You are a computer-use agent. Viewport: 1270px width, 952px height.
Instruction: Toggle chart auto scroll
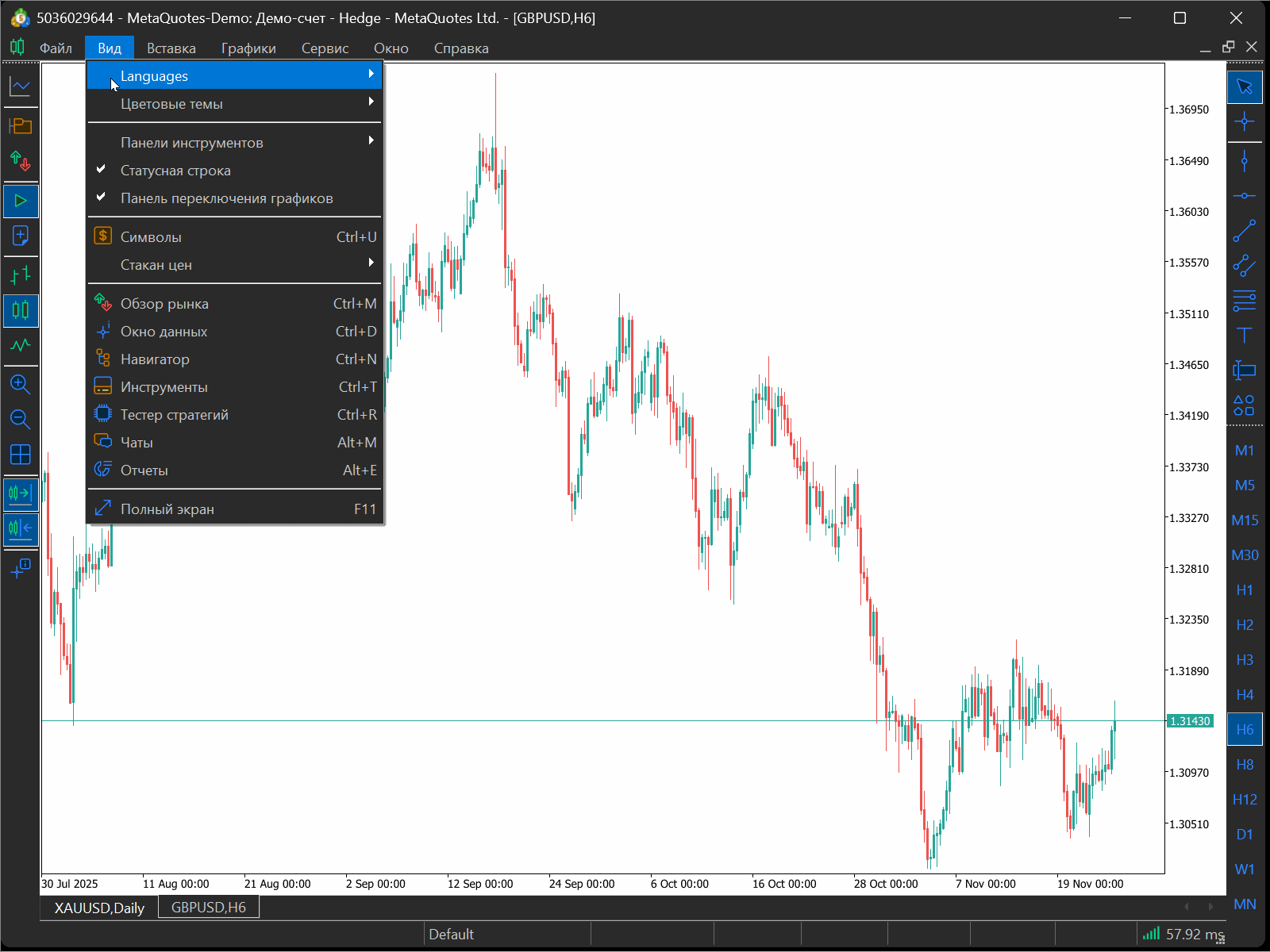coord(21,493)
